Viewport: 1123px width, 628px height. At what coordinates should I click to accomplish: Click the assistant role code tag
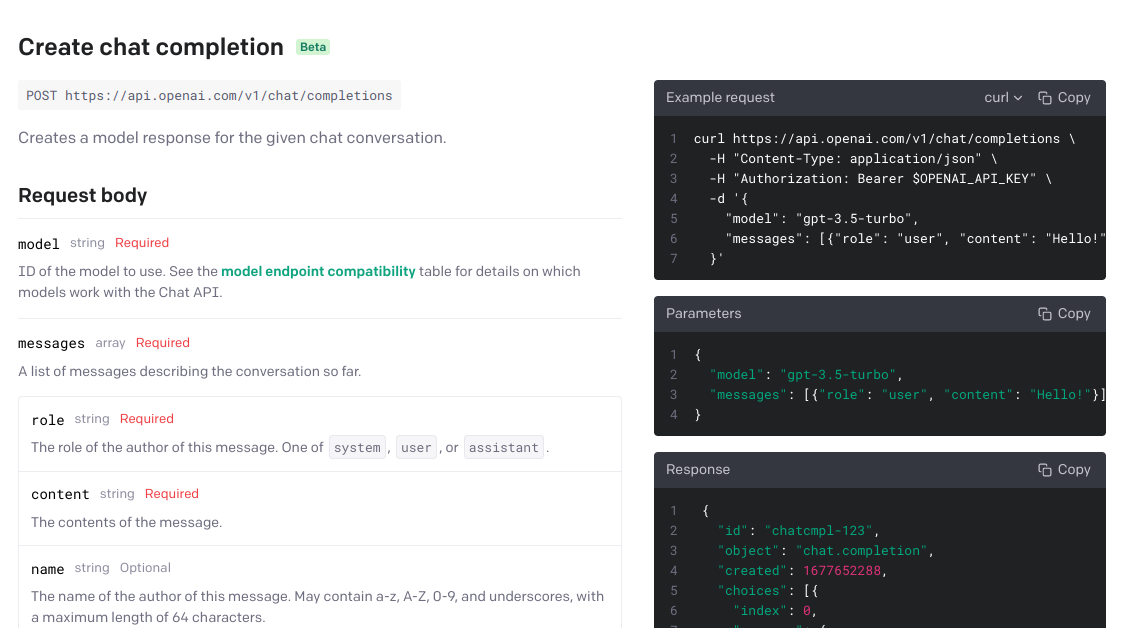coord(503,448)
